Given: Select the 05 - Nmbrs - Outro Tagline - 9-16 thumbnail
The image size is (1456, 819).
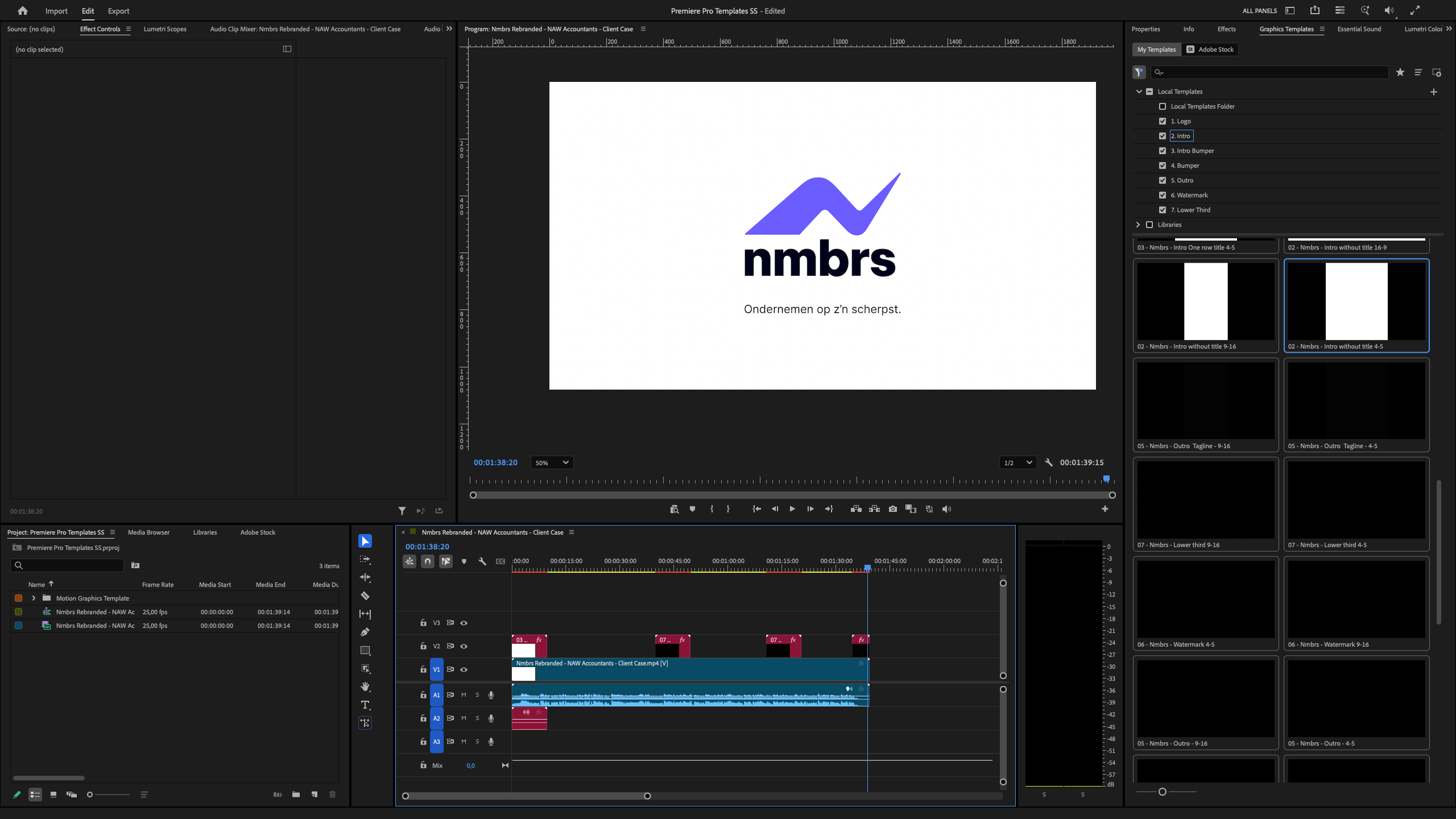Looking at the screenshot, I should [x=1206, y=404].
